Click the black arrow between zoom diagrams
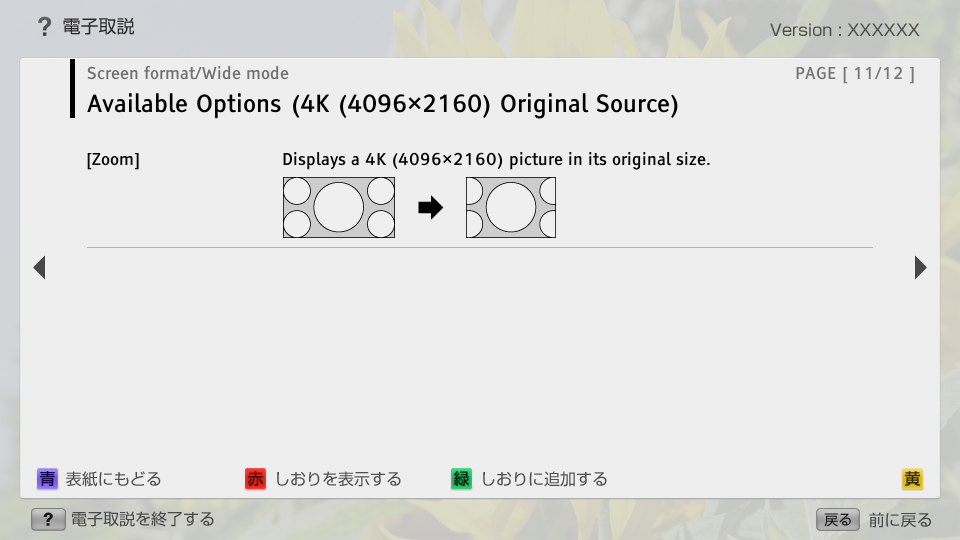 (430, 208)
